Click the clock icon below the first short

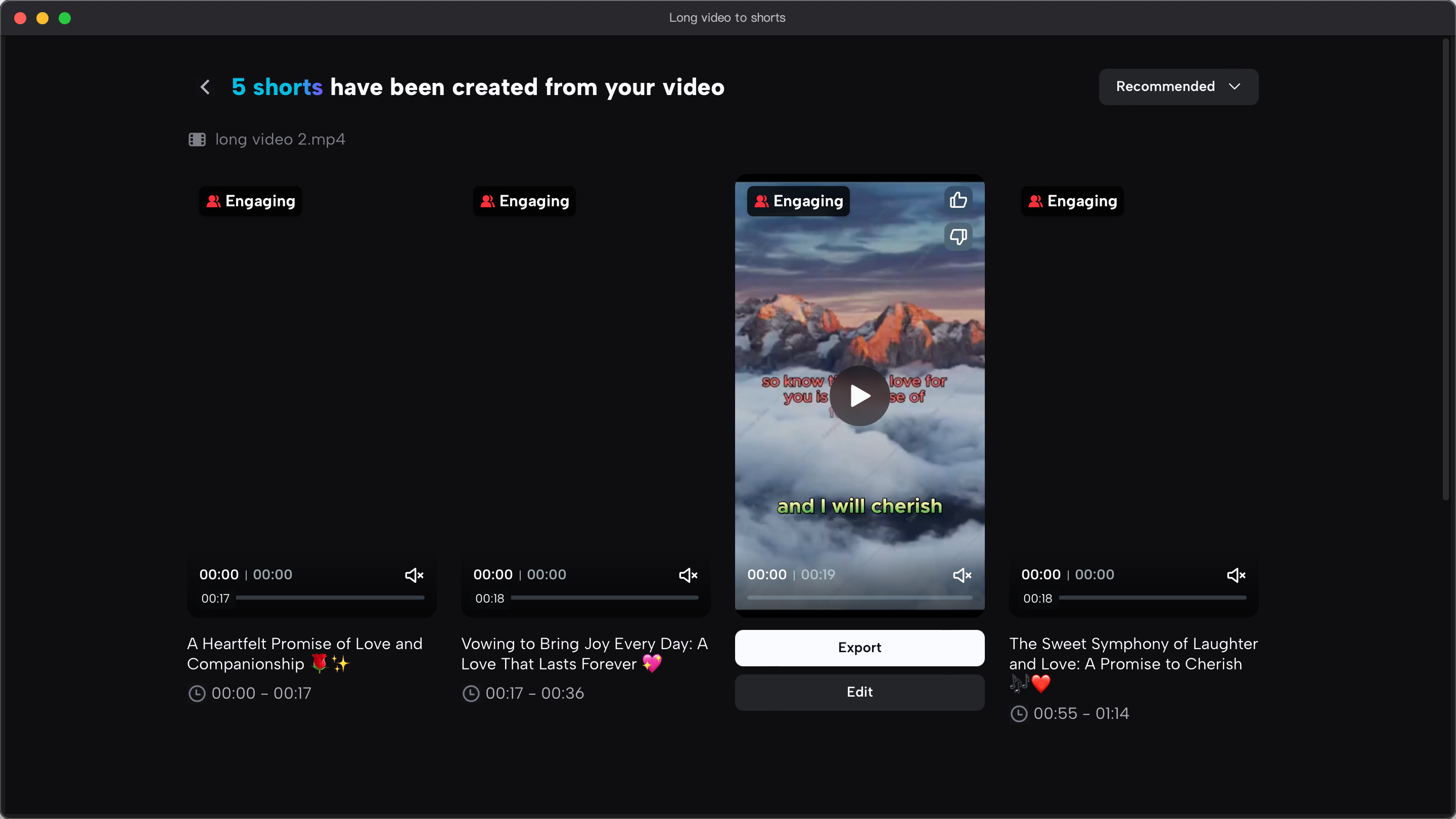pyautogui.click(x=197, y=693)
